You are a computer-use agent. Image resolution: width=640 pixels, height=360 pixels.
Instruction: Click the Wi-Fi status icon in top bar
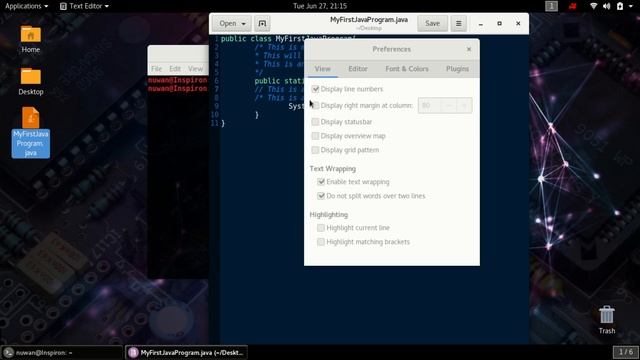(x=593, y=6)
